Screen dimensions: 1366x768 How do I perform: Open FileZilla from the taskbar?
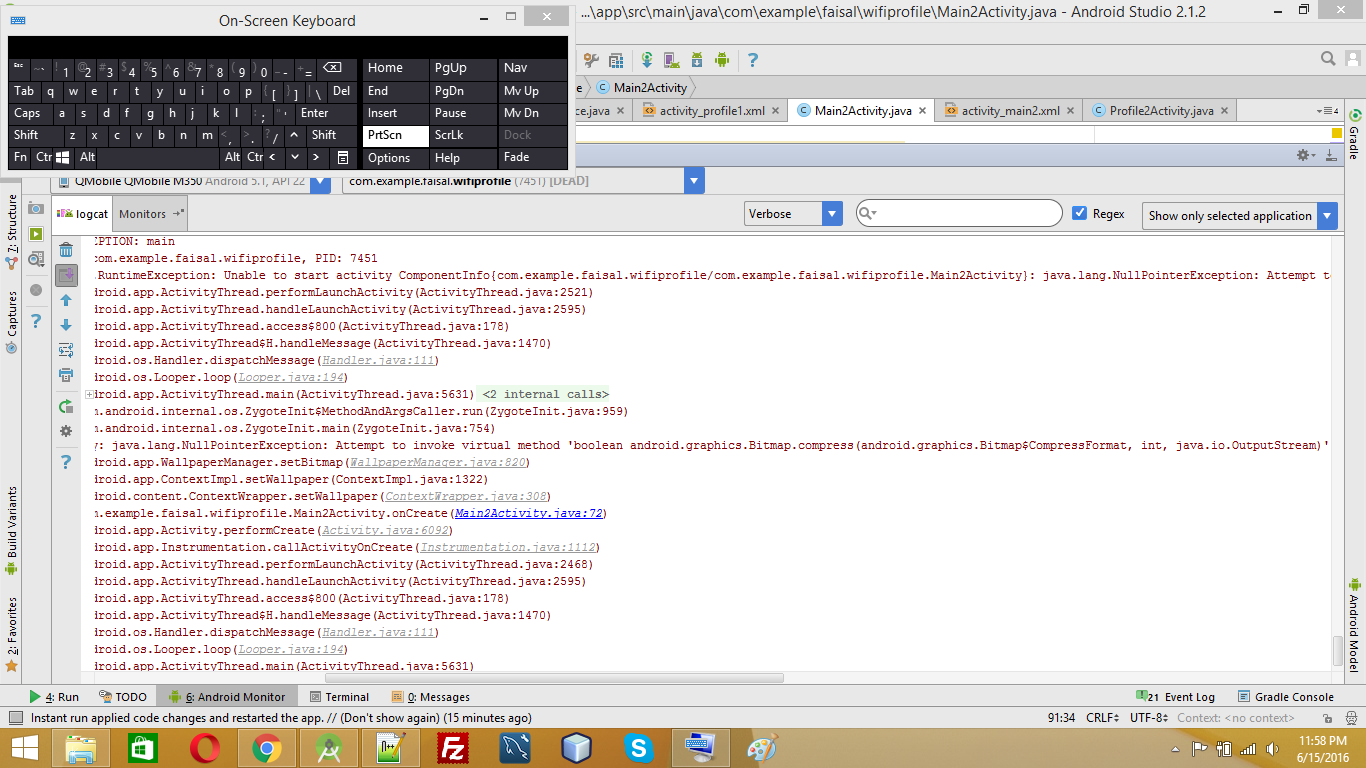(x=454, y=747)
